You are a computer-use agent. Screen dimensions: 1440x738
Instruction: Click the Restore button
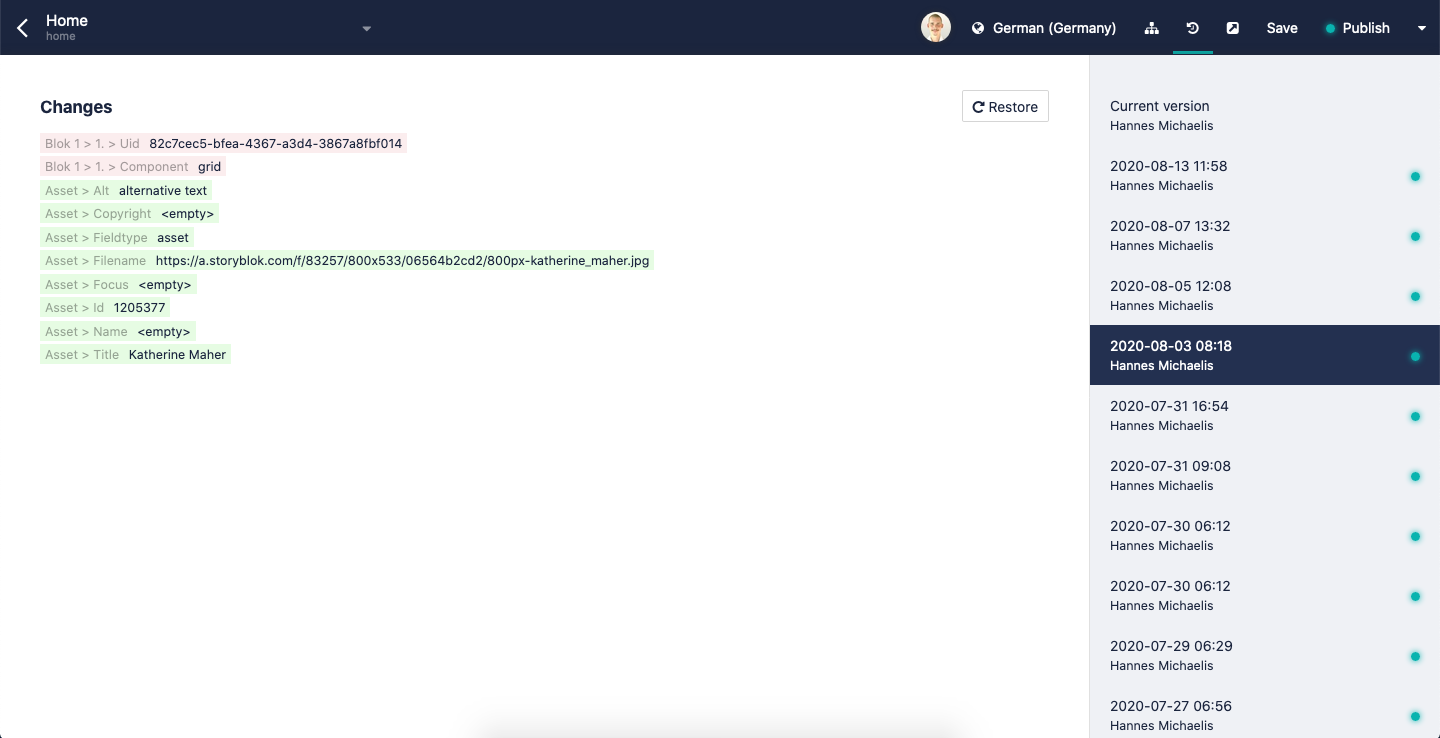(x=1005, y=106)
